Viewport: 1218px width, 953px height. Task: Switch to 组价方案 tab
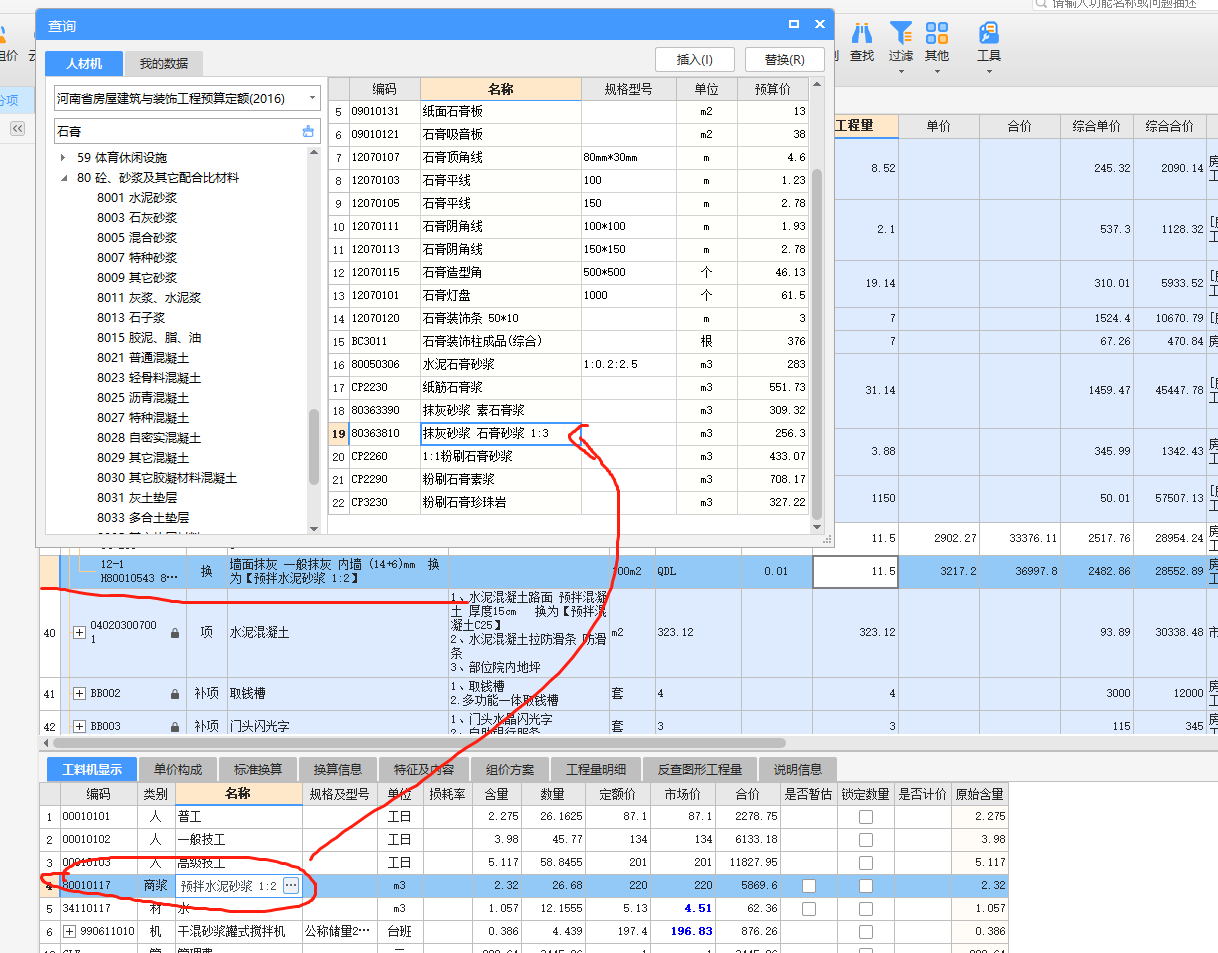click(510, 769)
